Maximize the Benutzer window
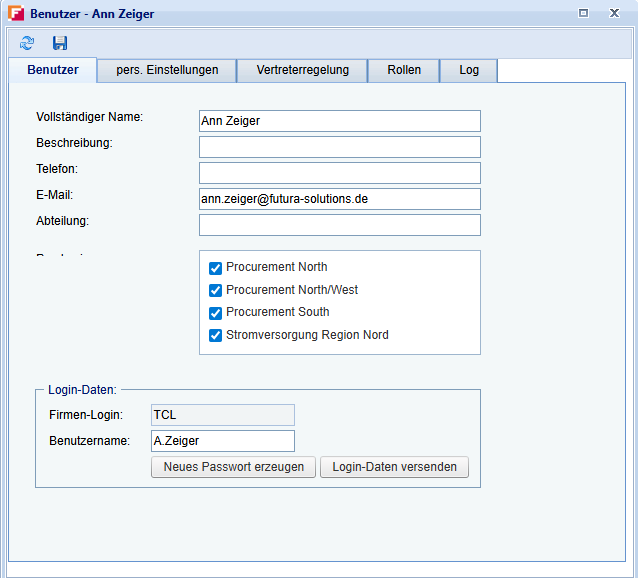The width and height of the screenshot is (638, 578). (x=583, y=13)
